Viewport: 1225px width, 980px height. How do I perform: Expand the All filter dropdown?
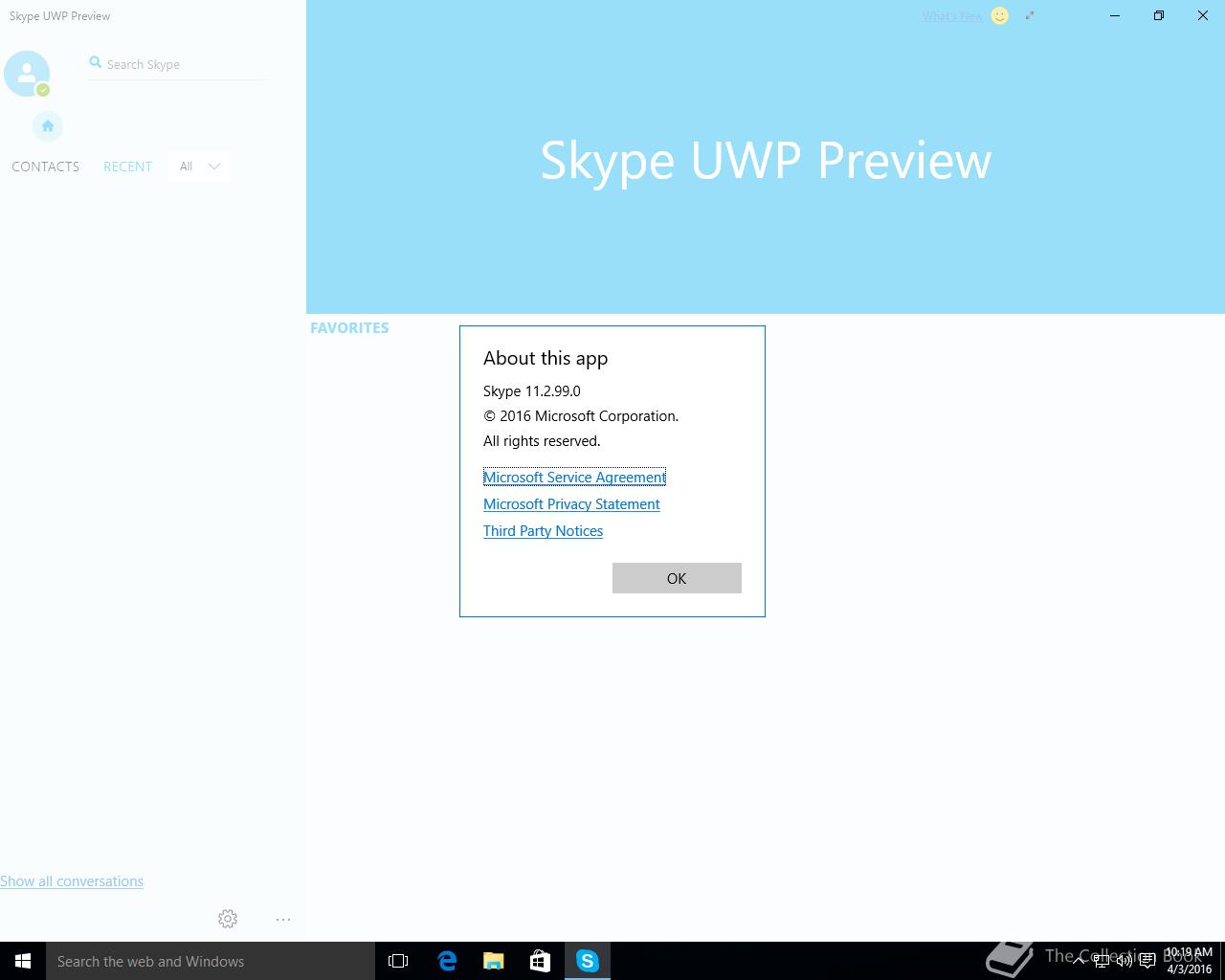coord(199,167)
